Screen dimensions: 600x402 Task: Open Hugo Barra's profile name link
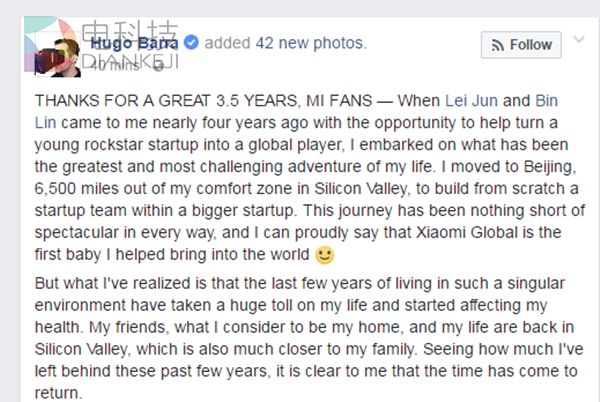135,43
